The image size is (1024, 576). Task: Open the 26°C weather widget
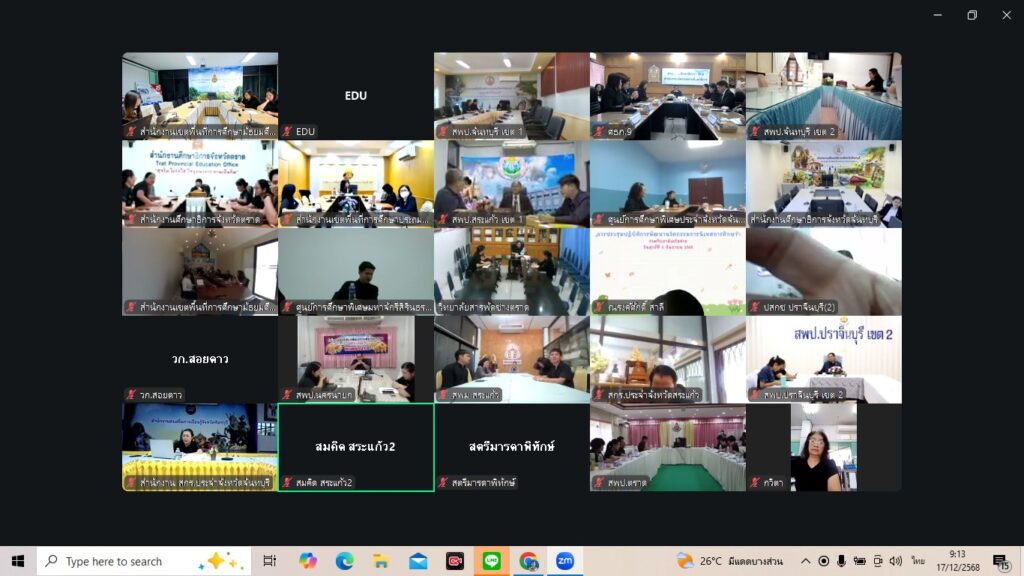coord(730,561)
